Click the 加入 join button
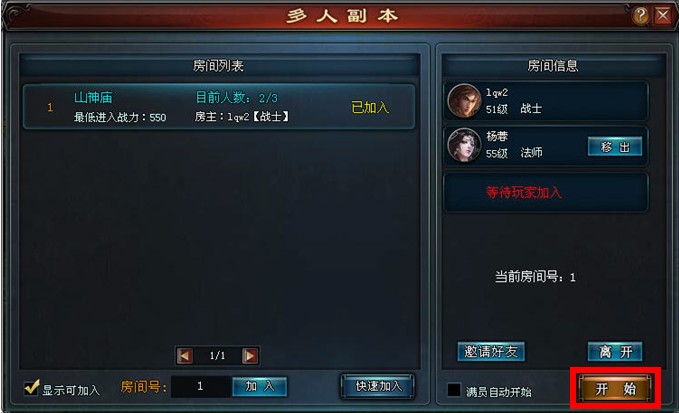Screen dimensions: 679x413 pyautogui.click(x=260, y=386)
